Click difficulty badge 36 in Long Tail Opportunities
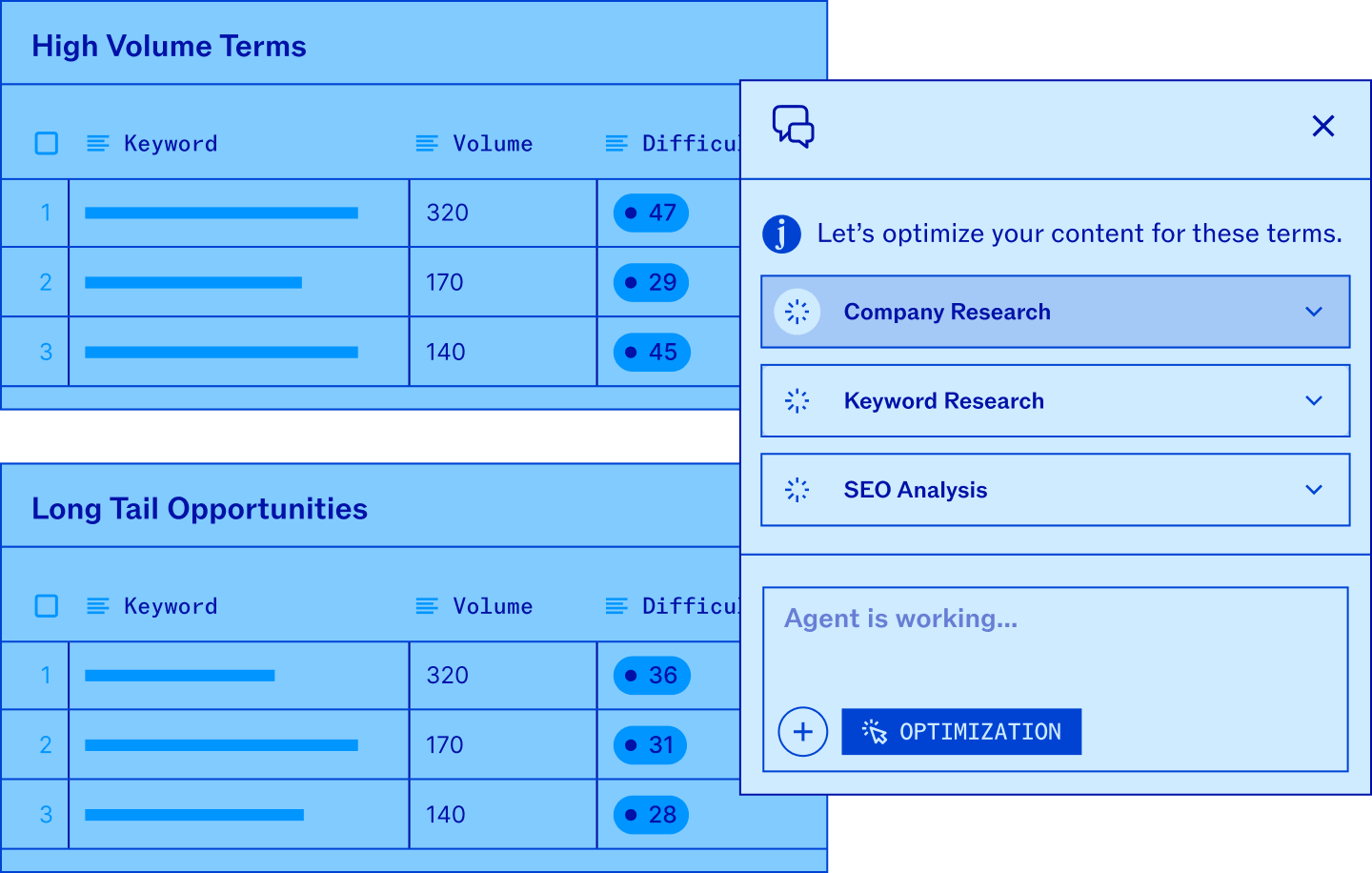 pos(652,675)
